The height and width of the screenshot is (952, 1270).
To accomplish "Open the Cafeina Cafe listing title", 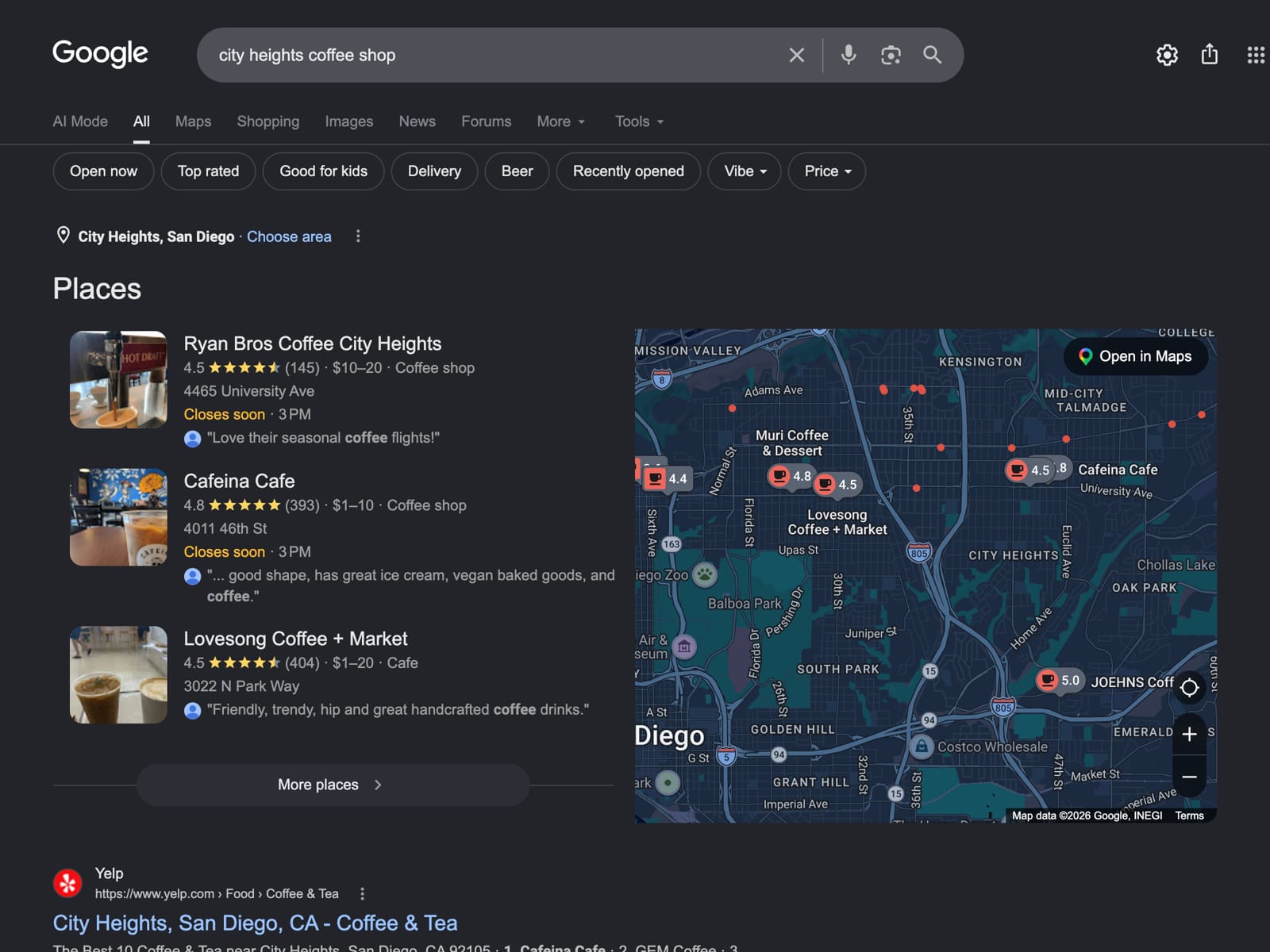I will click(x=239, y=481).
